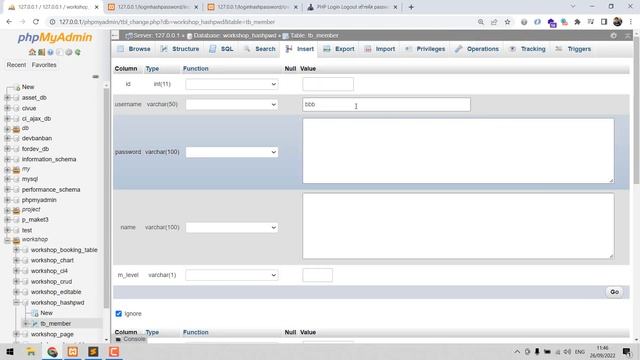This screenshot has width=640, height=360.
Task: Open the Privileges tab
Action: point(426,49)
